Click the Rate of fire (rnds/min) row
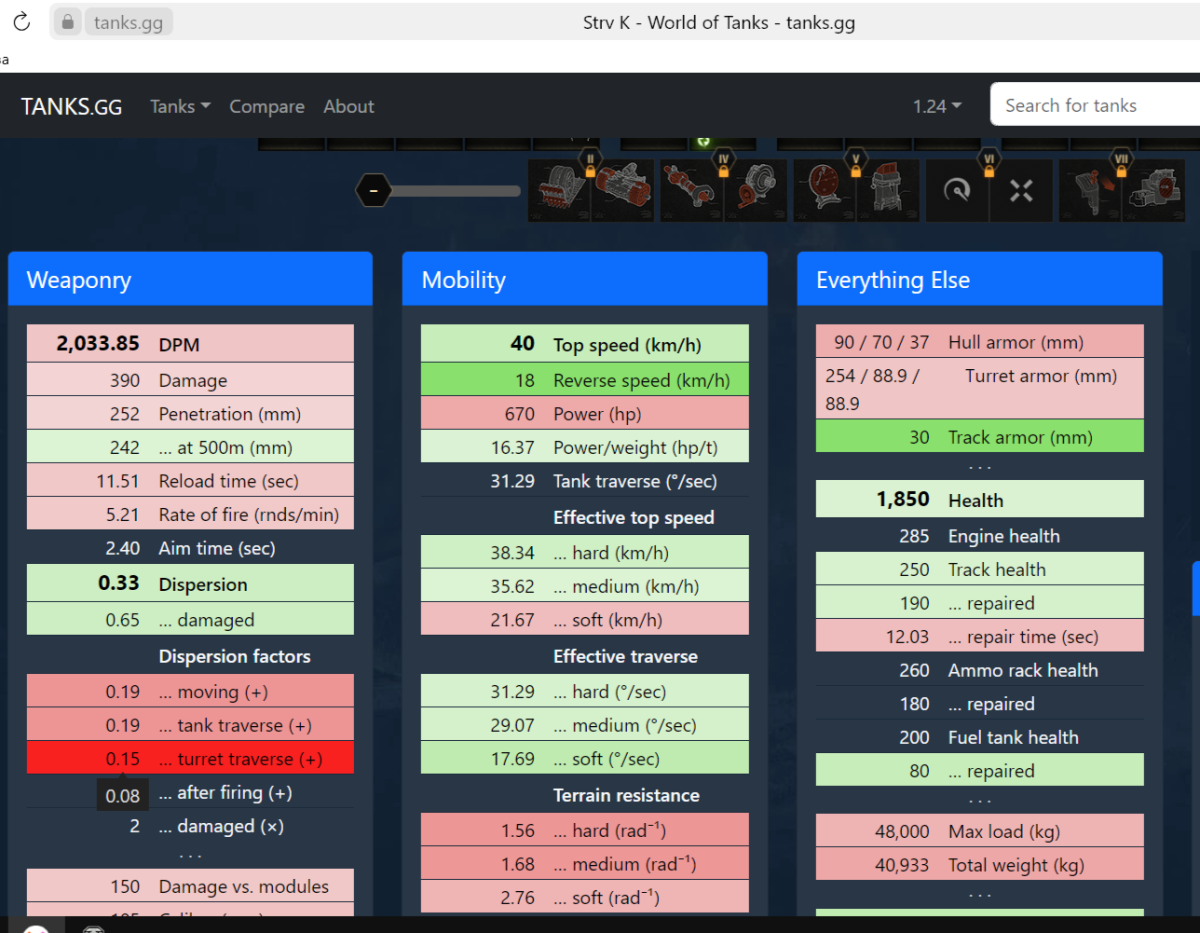Viewport: 1200px width, 933px height. click(x=190, y=515)
